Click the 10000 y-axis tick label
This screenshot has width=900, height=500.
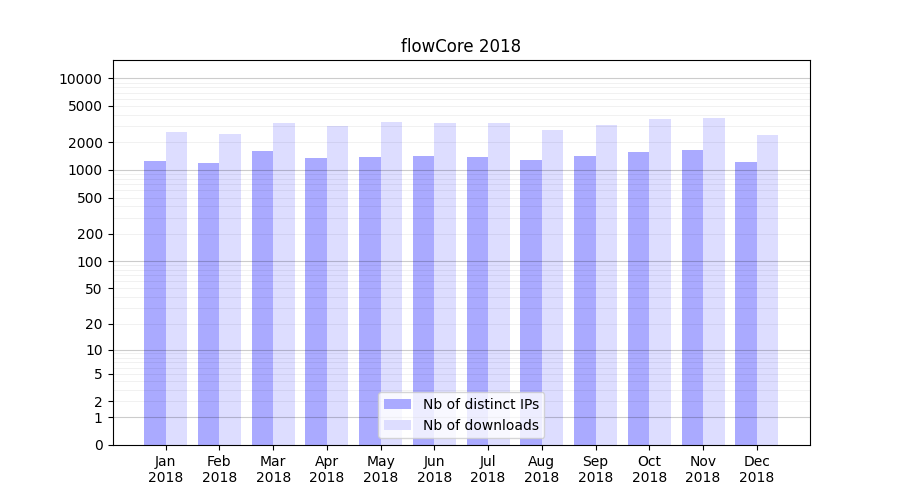(80, 79)
